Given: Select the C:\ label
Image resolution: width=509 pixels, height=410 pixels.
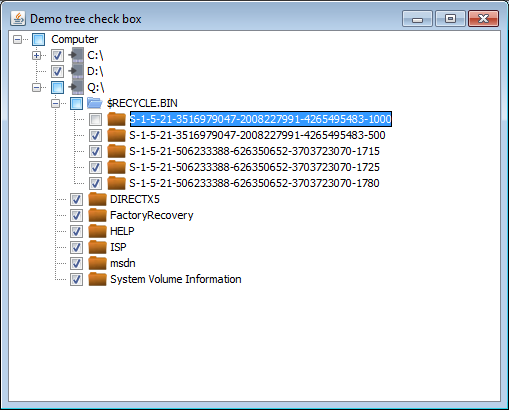Looking at the screenshot, I should coord(95,55).
